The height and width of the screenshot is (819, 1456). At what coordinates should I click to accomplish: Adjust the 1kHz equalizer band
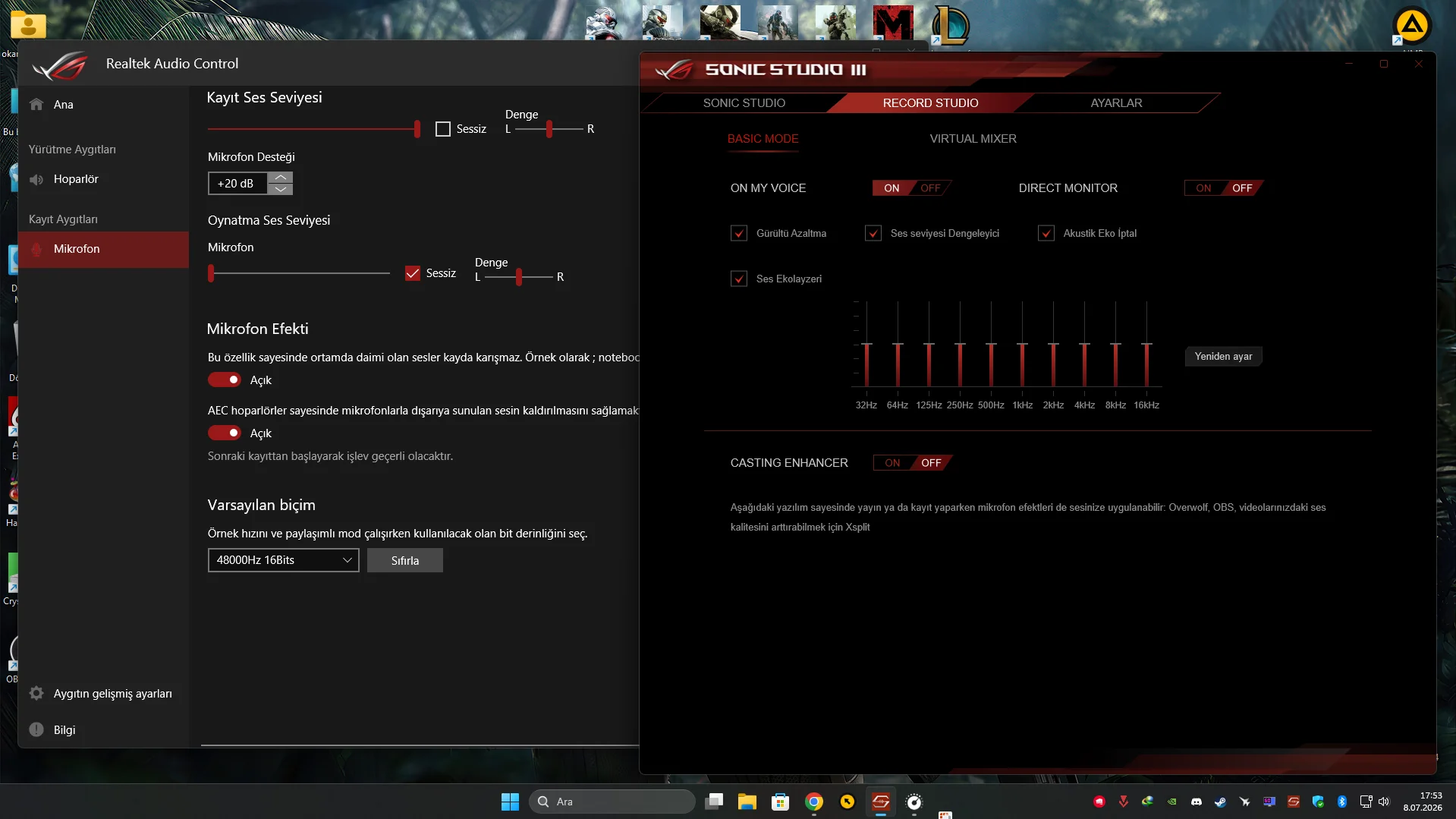coord(1022,345)
